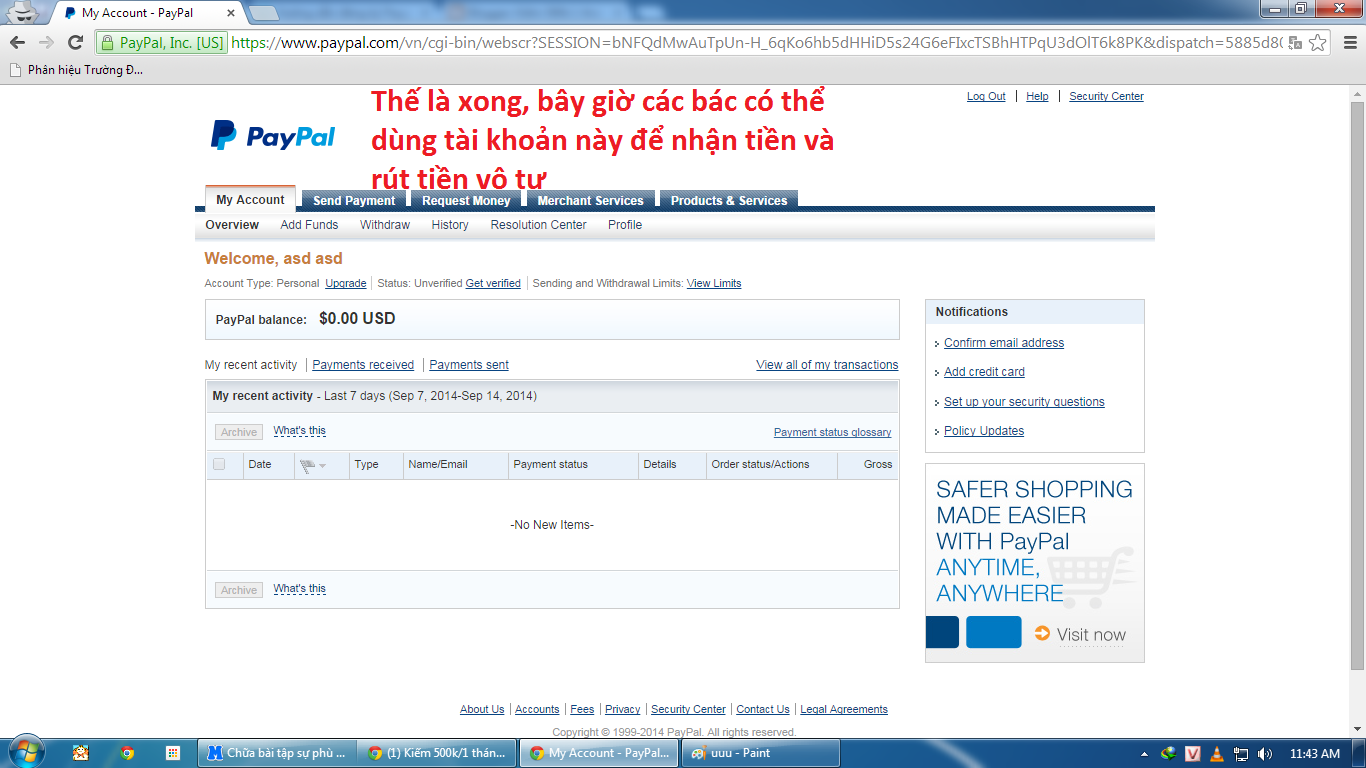This screenshot has width=1366, height=768.
Task: Show Payments sent
Action: tap(469, 365)
